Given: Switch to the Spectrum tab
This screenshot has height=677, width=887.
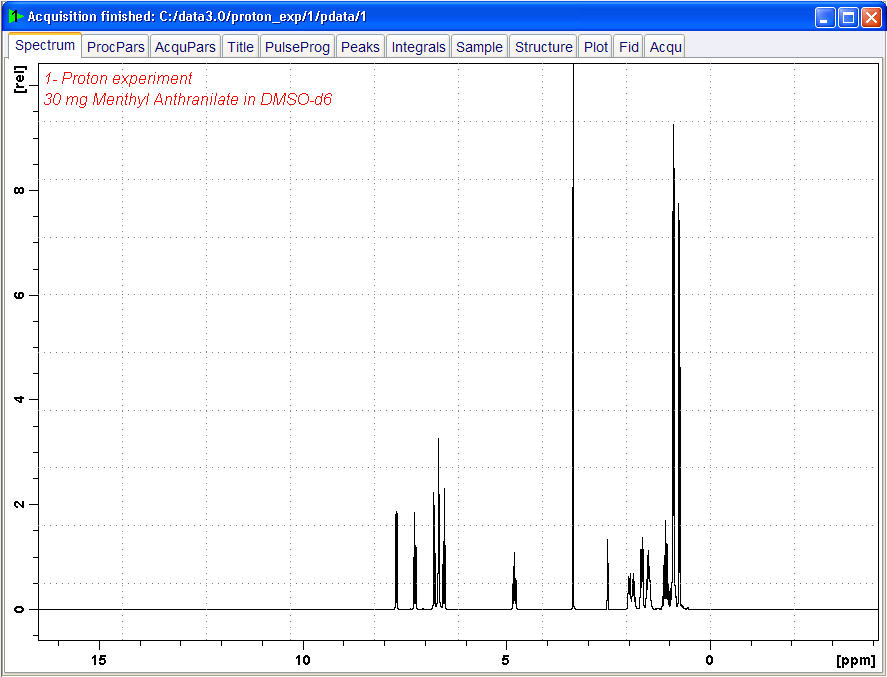Looking at the screenshot, I should pos(45,45).
